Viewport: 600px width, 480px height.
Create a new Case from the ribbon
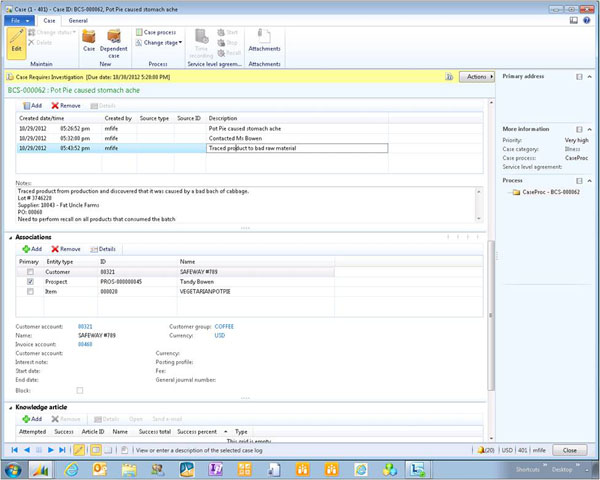89,40
